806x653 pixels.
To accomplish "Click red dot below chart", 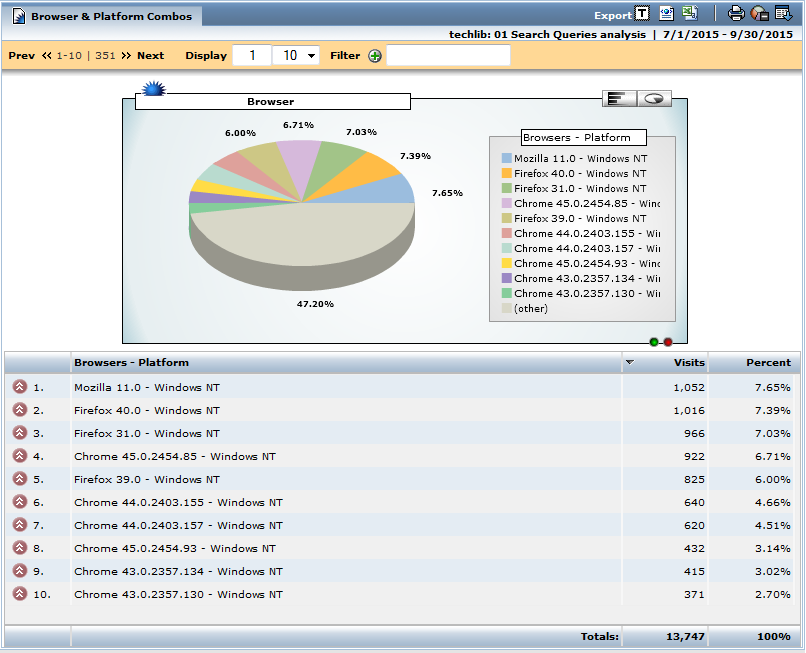I will coord(668,342).
